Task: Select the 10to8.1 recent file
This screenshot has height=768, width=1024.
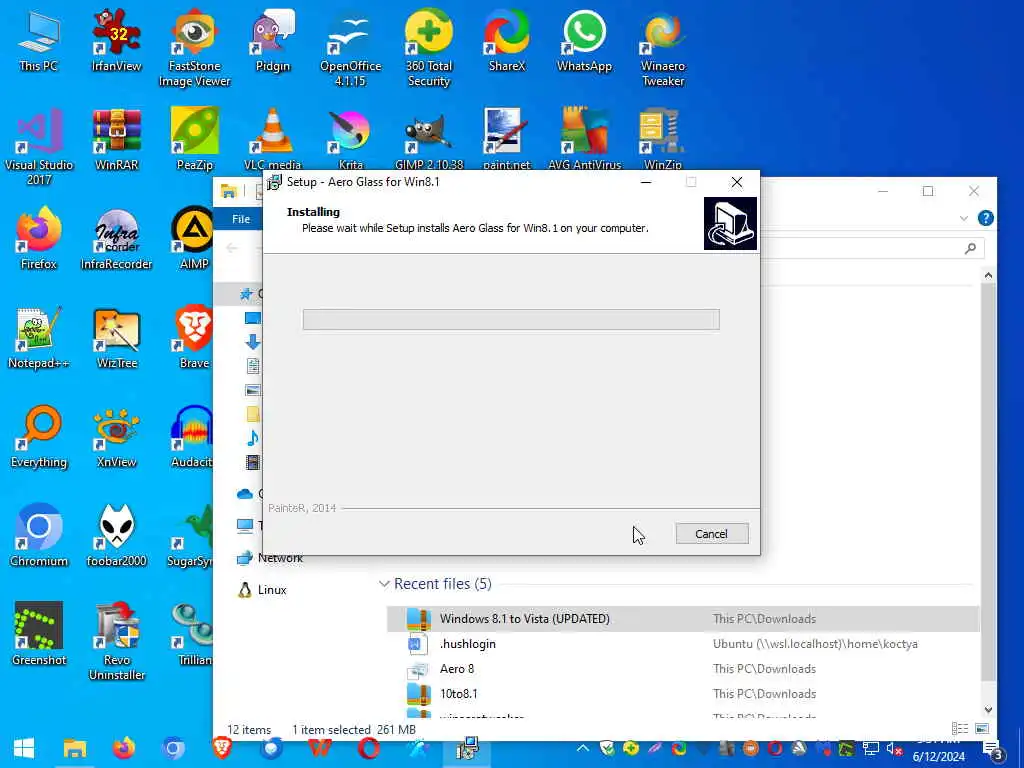Action: [682, 694]
